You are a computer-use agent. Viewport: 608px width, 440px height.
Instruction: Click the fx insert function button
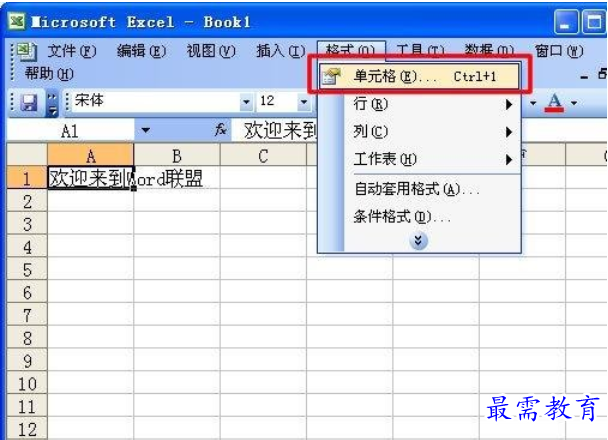[x=221, y=129]
